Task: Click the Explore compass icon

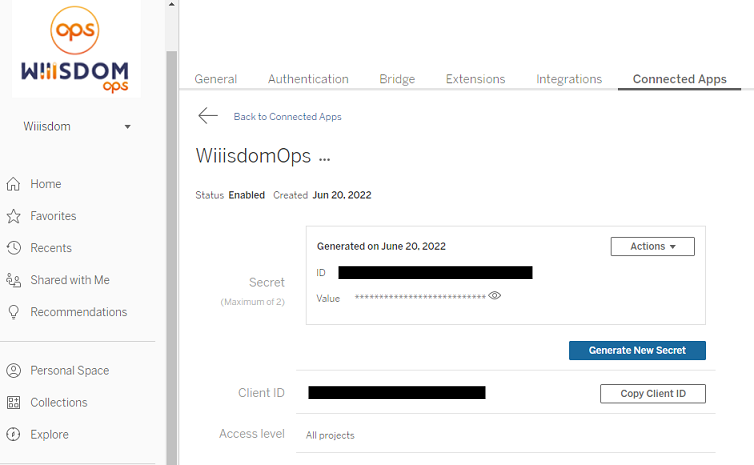Action: pyautogui.click(x=13, y=435)
